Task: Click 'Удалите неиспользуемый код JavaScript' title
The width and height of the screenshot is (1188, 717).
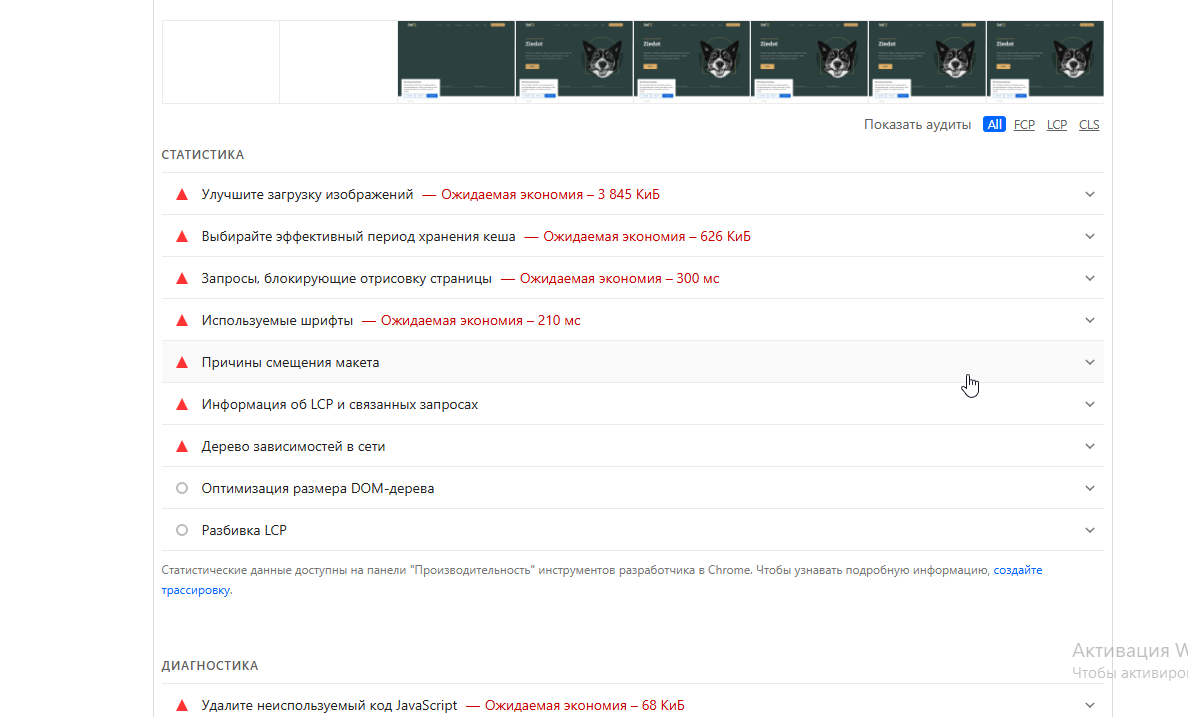Action: (329, 706)
